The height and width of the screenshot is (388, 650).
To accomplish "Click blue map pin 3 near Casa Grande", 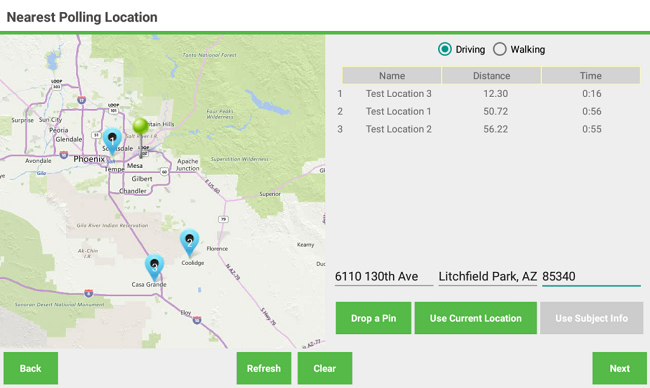I will 154,267.
